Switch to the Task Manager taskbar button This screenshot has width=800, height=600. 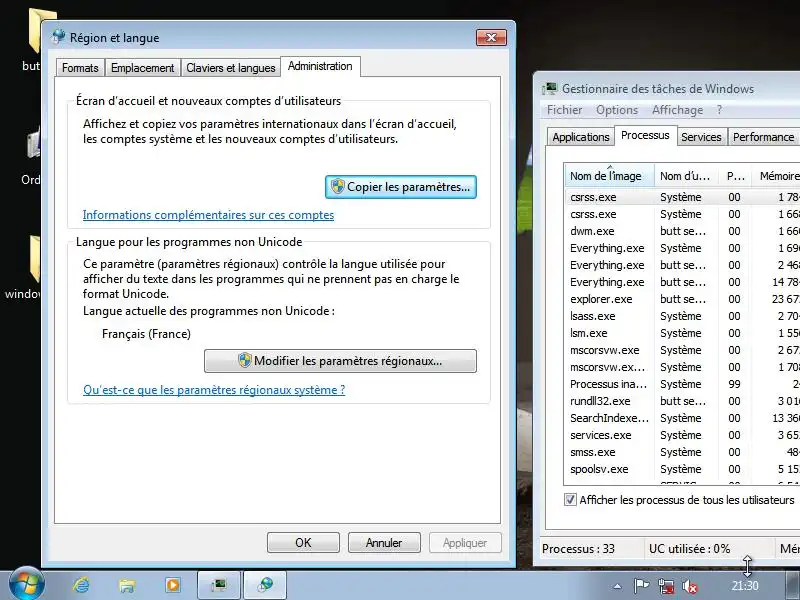pos(219,585)
